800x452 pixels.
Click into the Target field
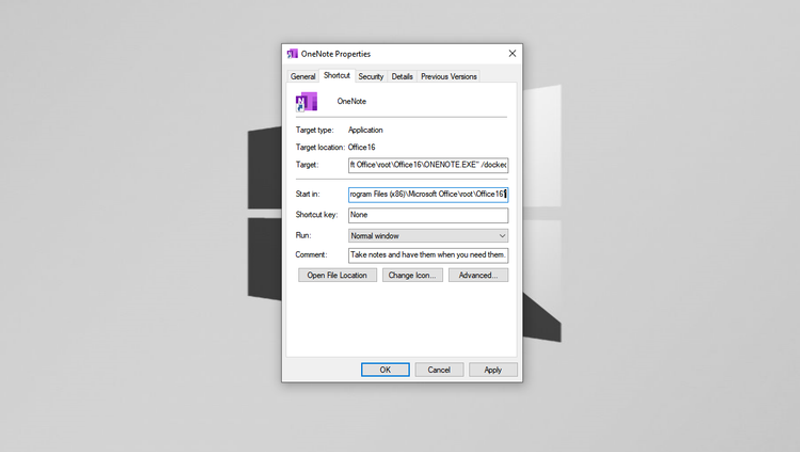point(428,165)
